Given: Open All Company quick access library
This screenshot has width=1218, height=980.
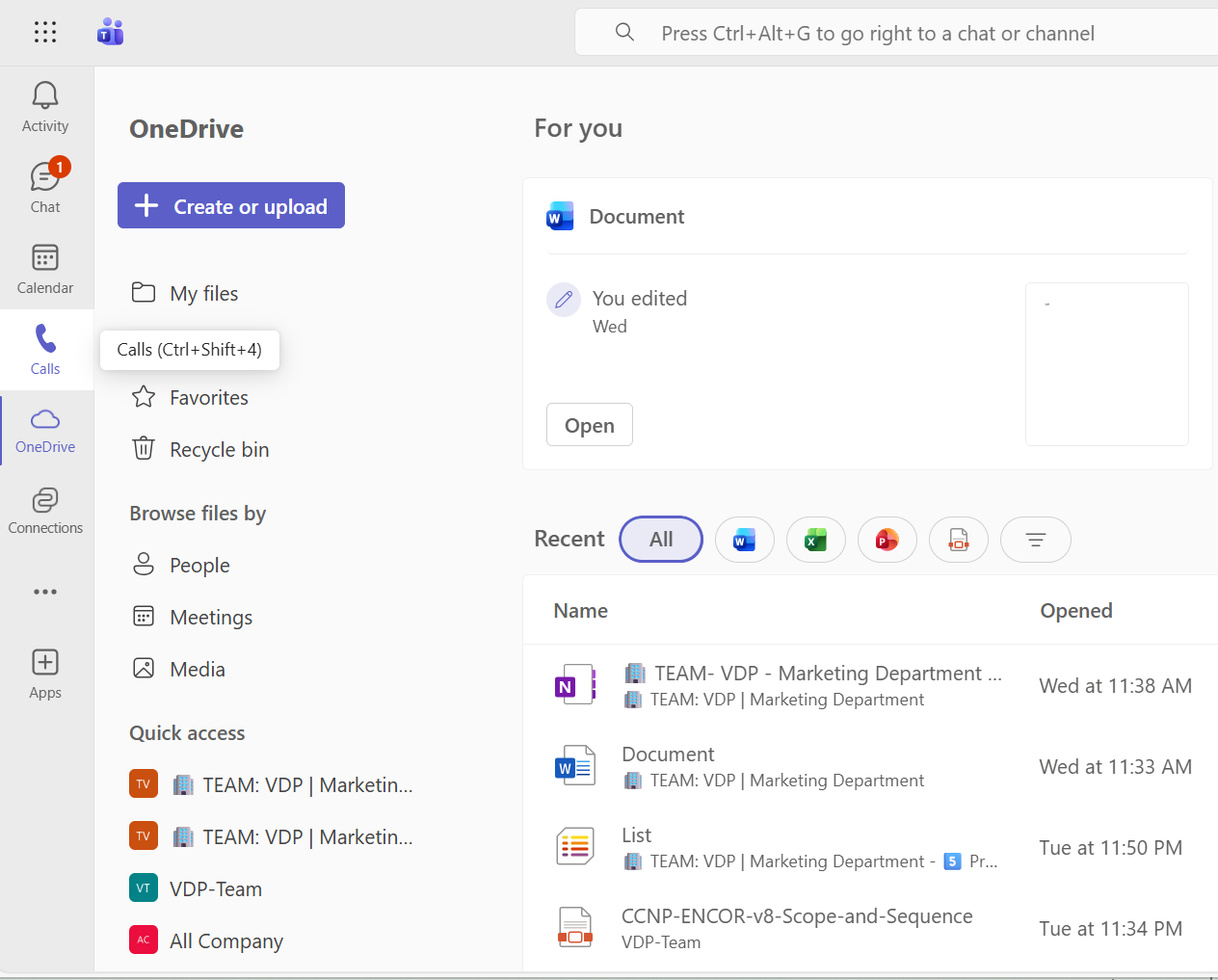Looking at the screenshot, I should pos(206,940).
